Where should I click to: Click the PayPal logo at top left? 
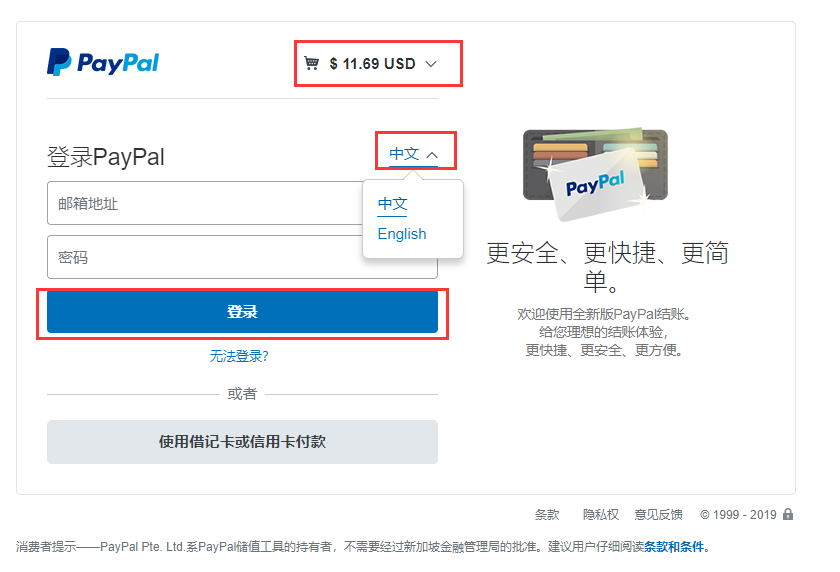click(103, 62)
